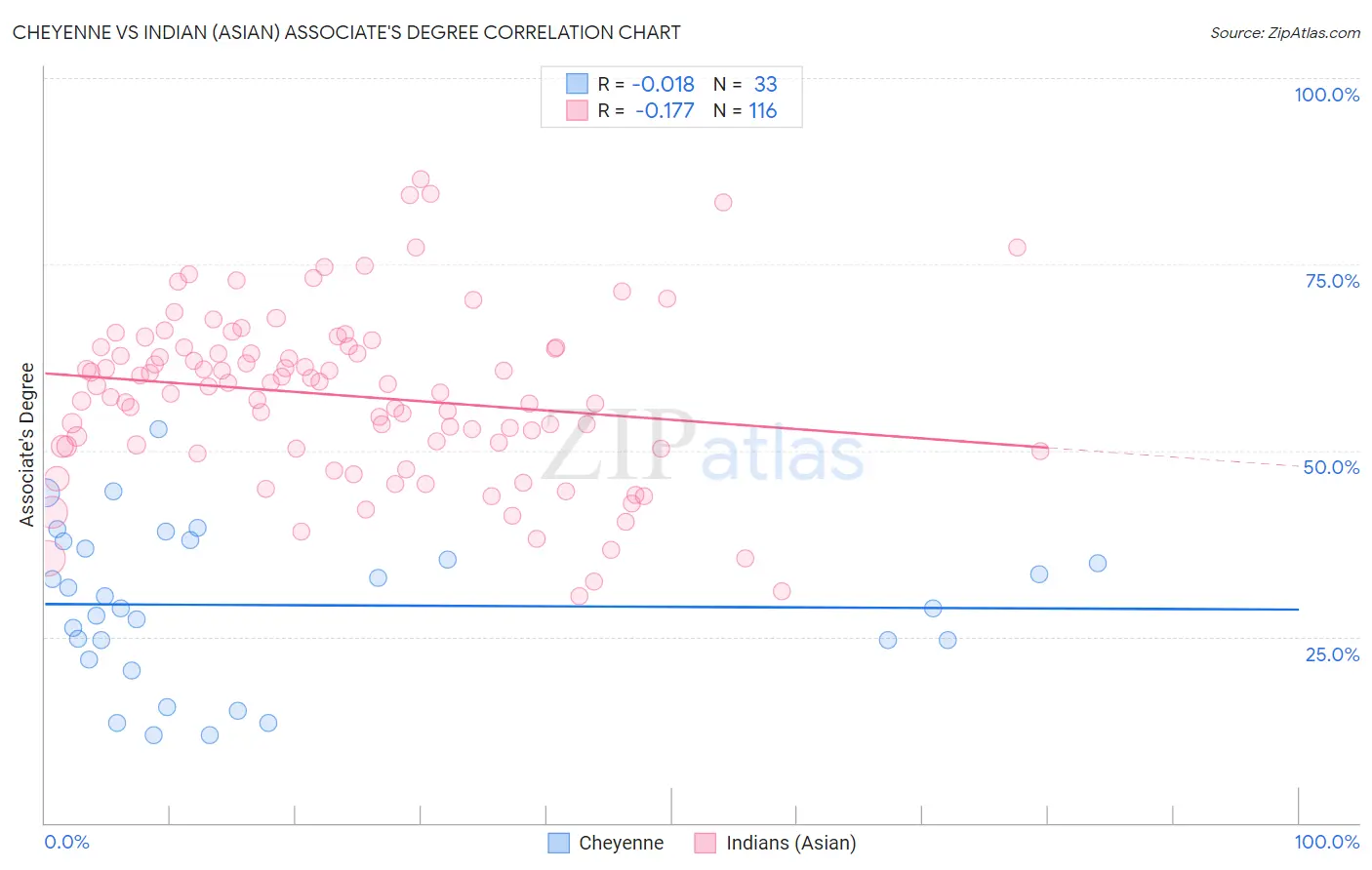Image resolution: width=1372 pixels, height=870 pixels.
Task: Click the Cheyenne legend color swatch at bottom
Action: pyautogui.click(x=558, y=843)
